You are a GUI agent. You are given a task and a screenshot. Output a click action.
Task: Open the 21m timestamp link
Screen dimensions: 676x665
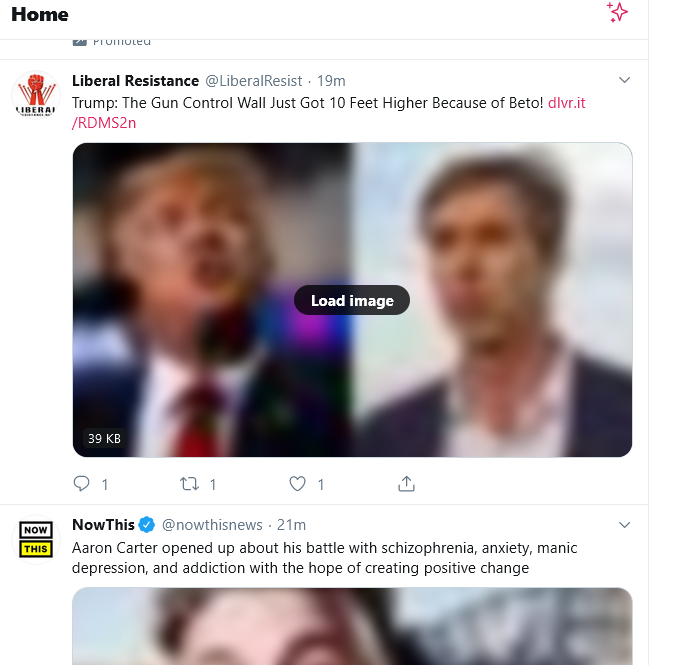point(291,525)
